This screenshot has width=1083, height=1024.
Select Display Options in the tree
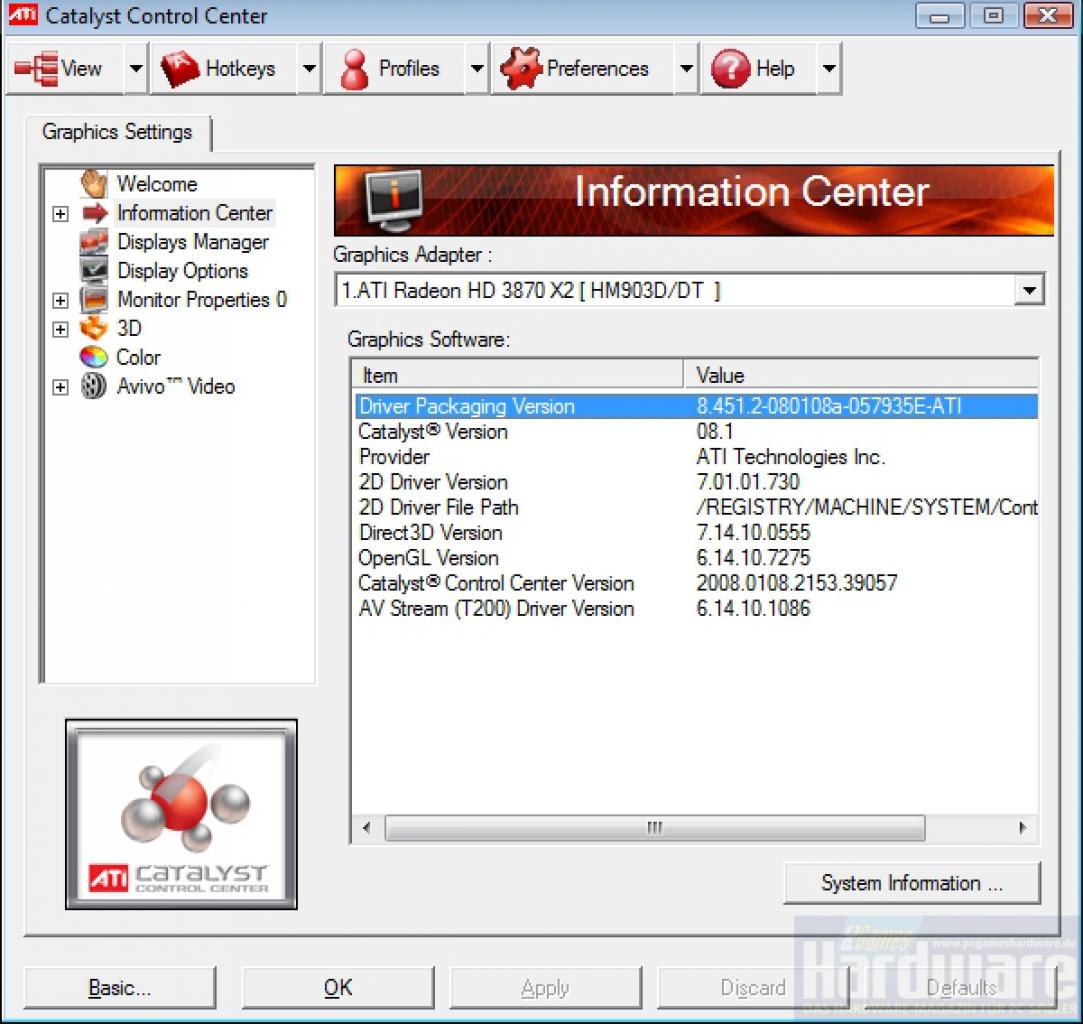point(182,271)
